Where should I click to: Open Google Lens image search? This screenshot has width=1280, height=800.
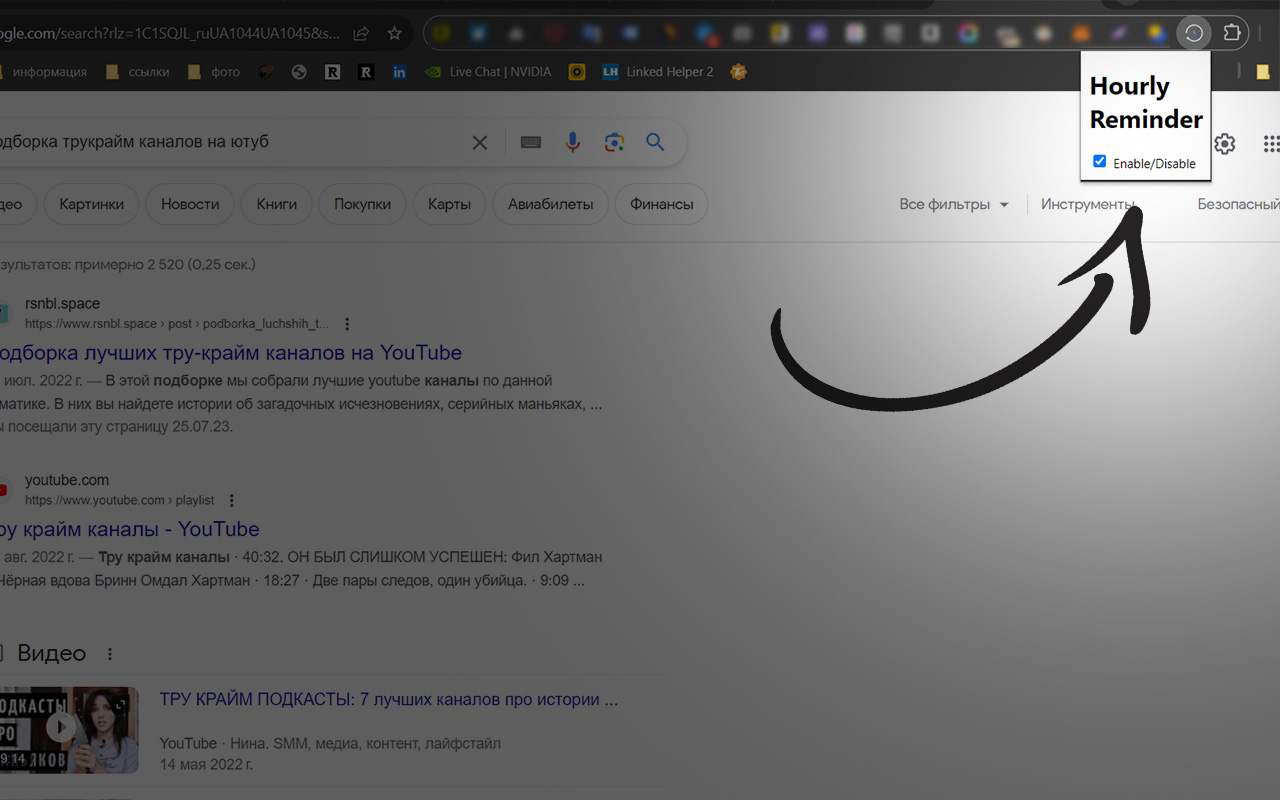coord(613,142)
